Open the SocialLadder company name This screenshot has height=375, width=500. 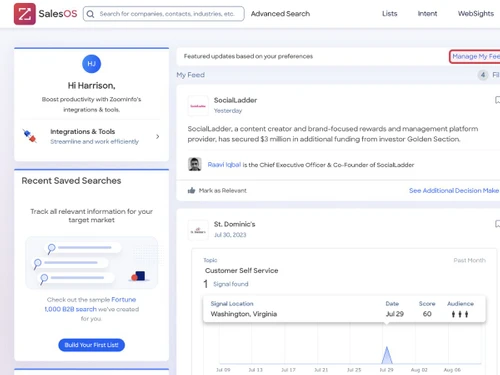[x=235, y=100]
